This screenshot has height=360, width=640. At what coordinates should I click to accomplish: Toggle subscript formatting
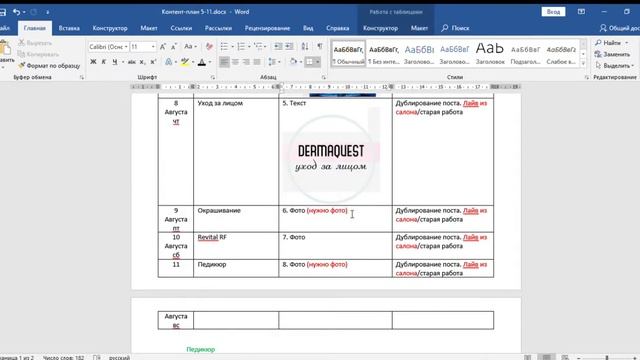[142, 62]
